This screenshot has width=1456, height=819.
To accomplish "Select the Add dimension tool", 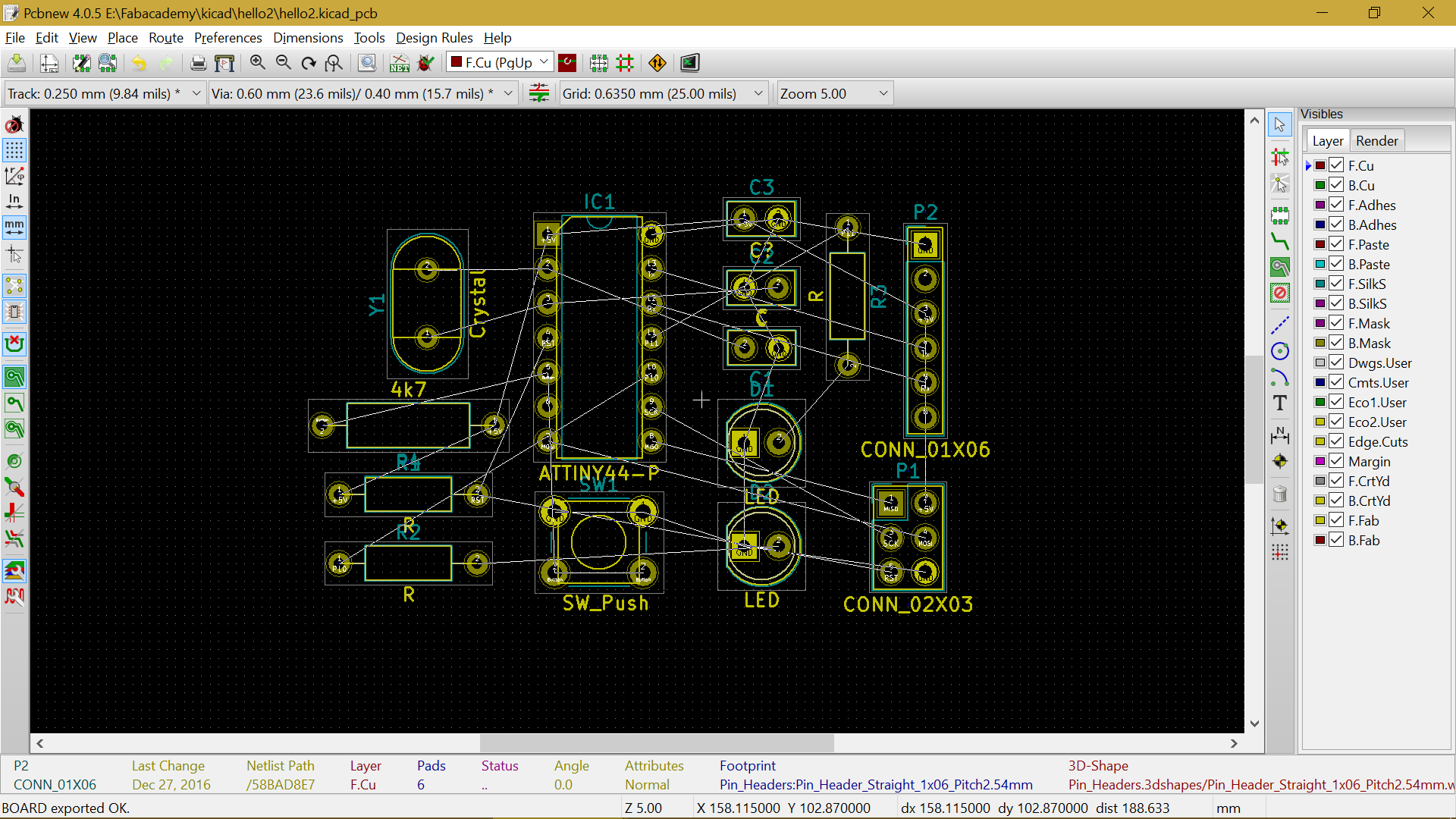I will pos(1280,435).
